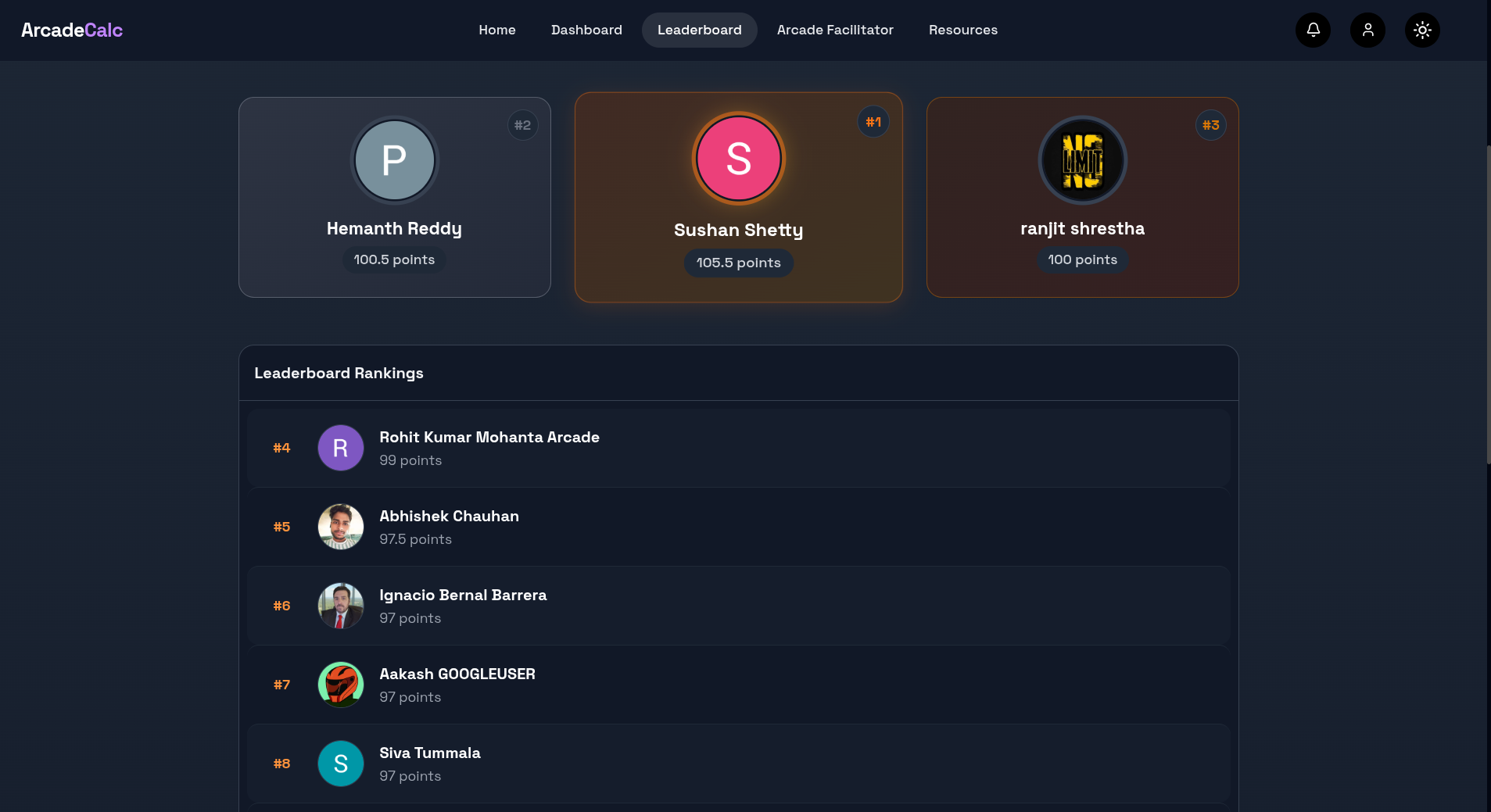
Task: Click Aakash GOOGLEUSER's helmet avatar
Action: tap(340, 685)
